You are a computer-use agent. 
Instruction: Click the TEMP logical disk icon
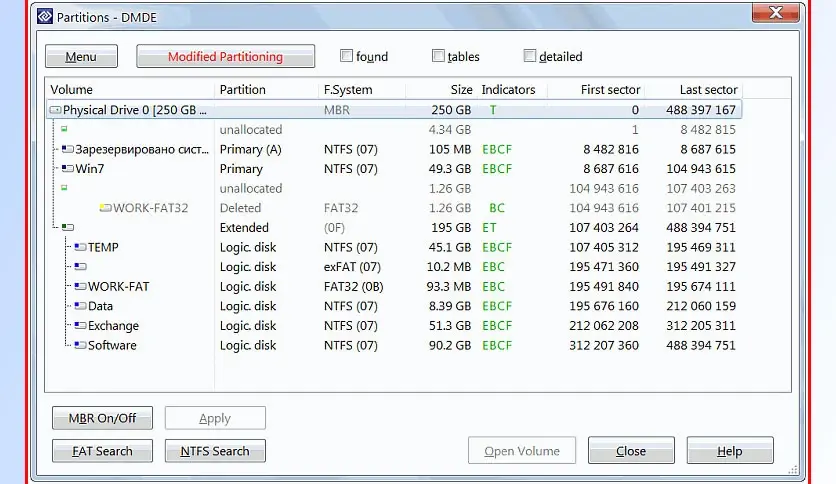point(80,247)
